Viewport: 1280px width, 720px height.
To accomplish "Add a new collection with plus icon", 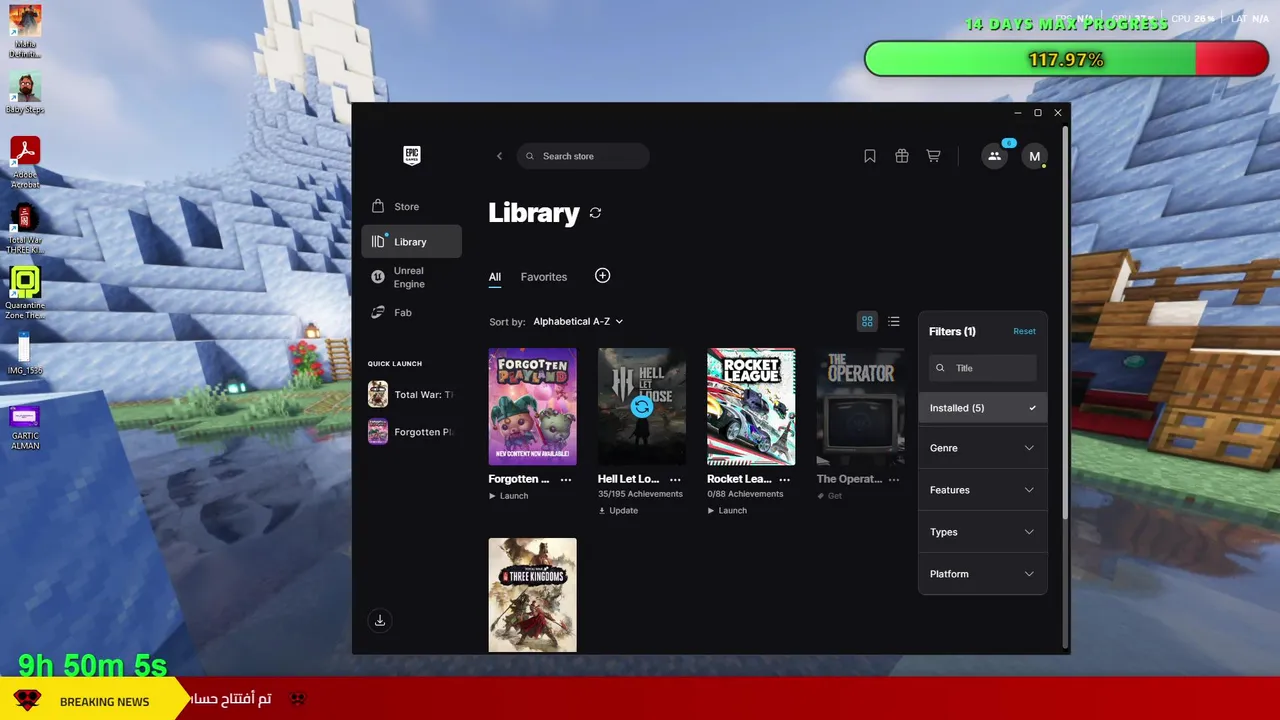I will coord(602,275).
